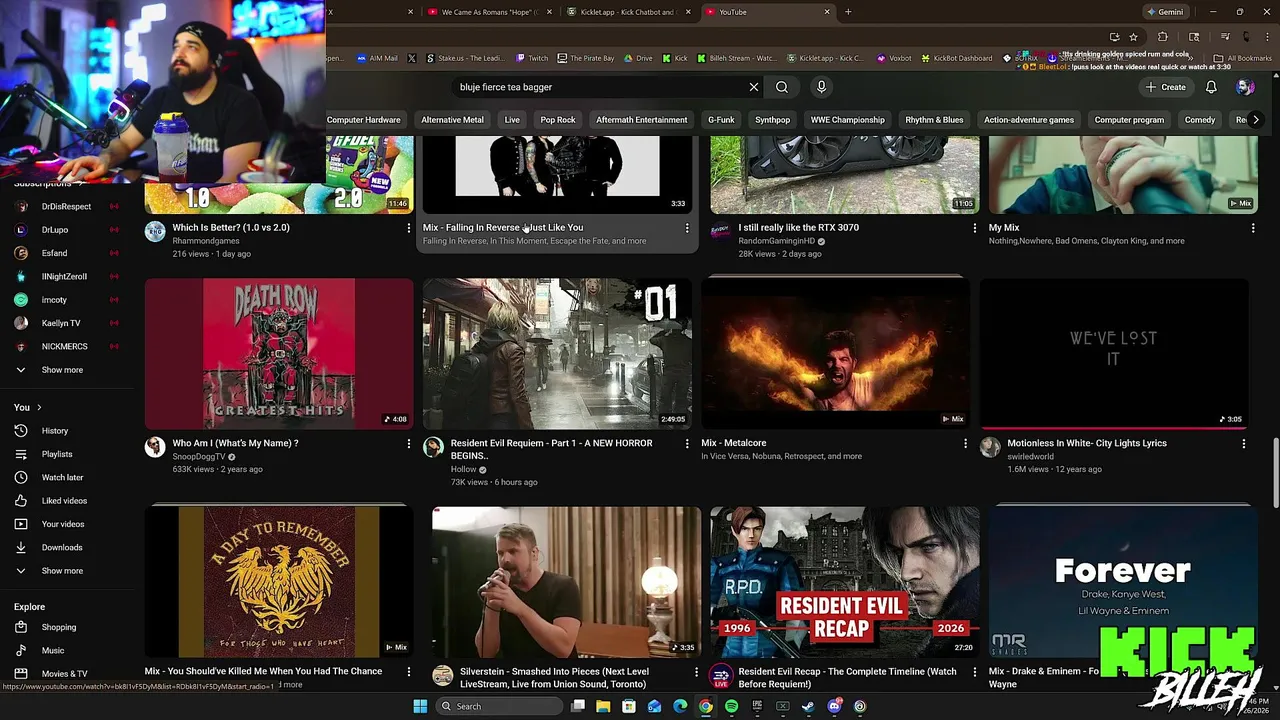Switch to We Came As Romans tab
The image size is (1280, 720).
click(x=490, y=12)
